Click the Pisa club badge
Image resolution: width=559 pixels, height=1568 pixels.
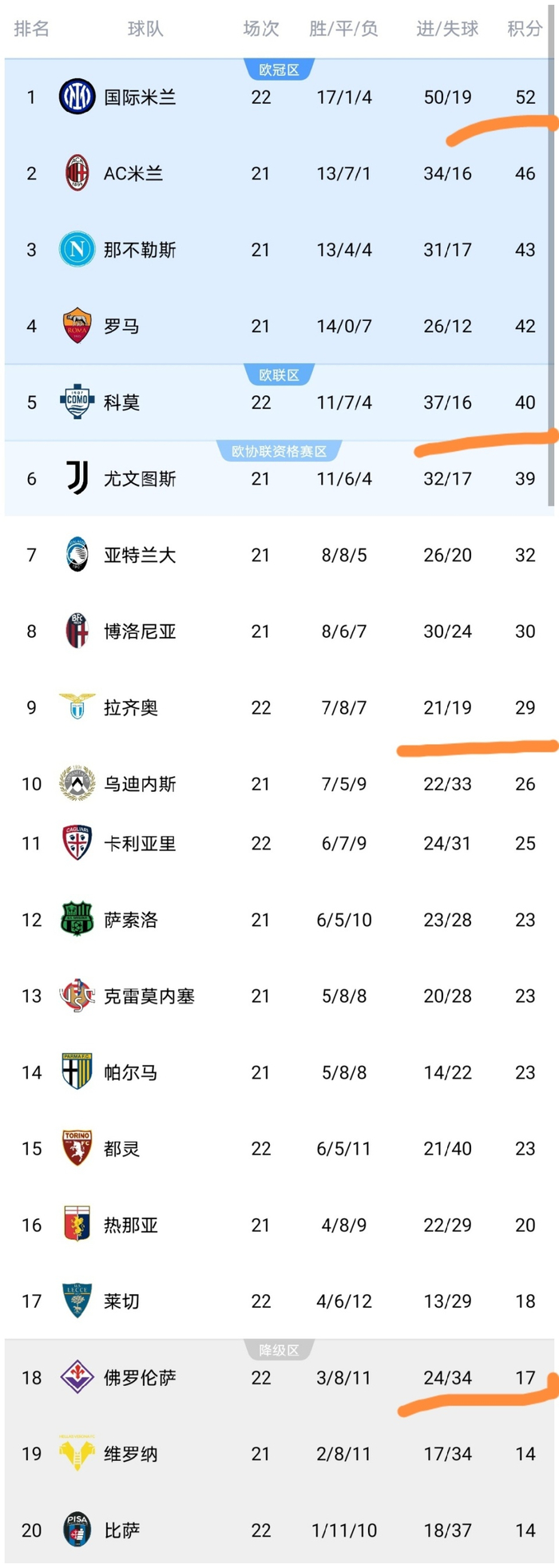(x=77, y=1530)
